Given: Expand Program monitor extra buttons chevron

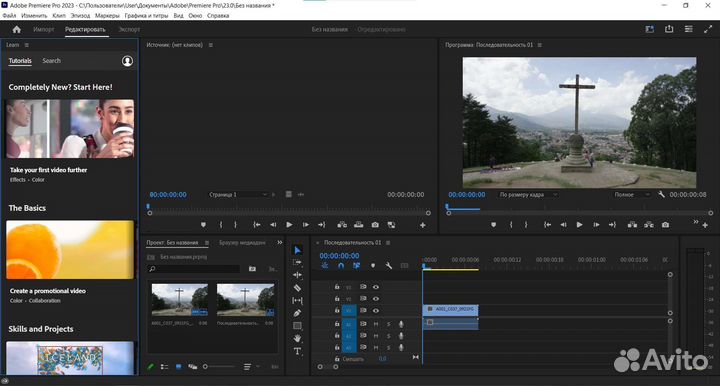Looking at the screenshot, I should (x=696, y=222).
